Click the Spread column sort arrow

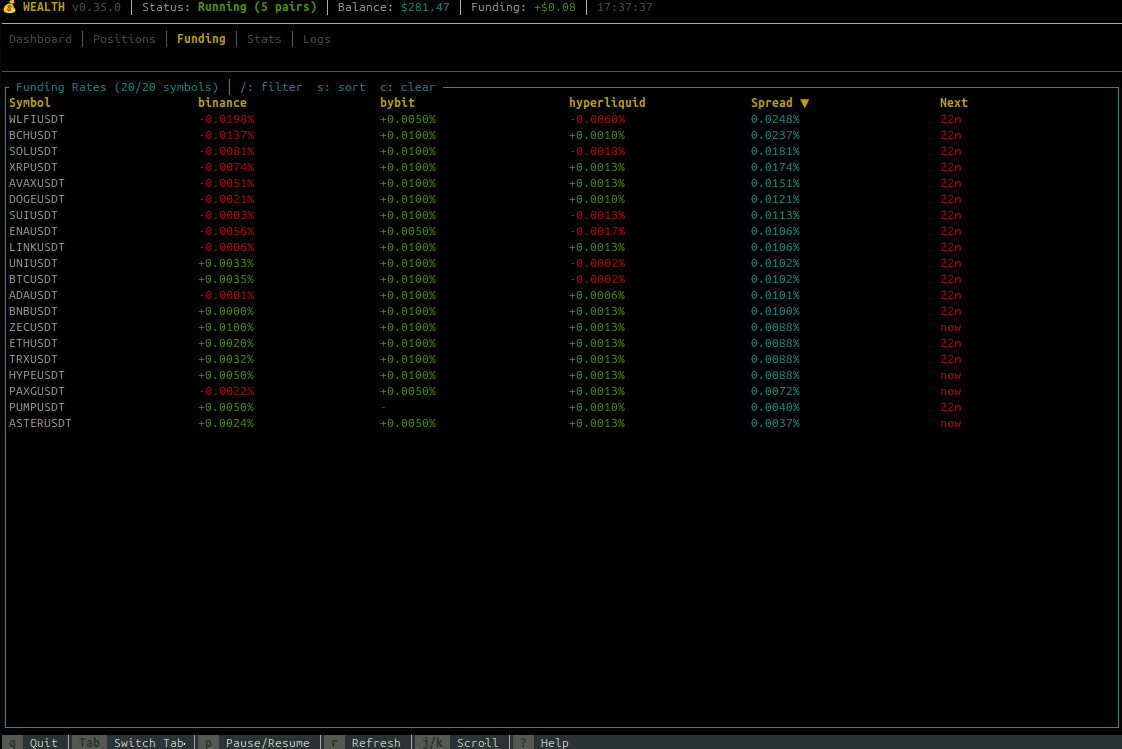pyautogui.click(x=805, y=102)
